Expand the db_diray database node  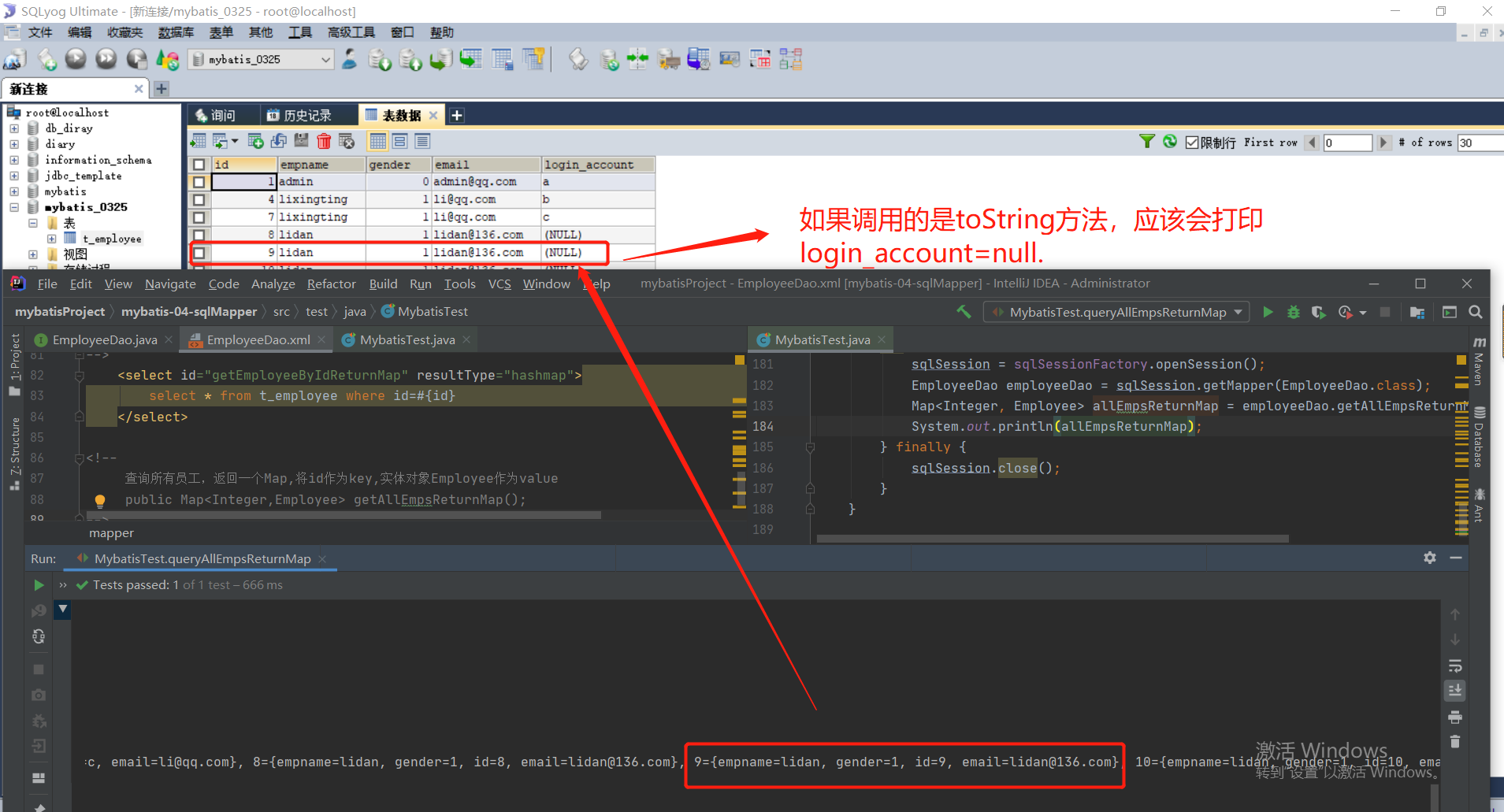pyautogui.click(x=14, y=128)
